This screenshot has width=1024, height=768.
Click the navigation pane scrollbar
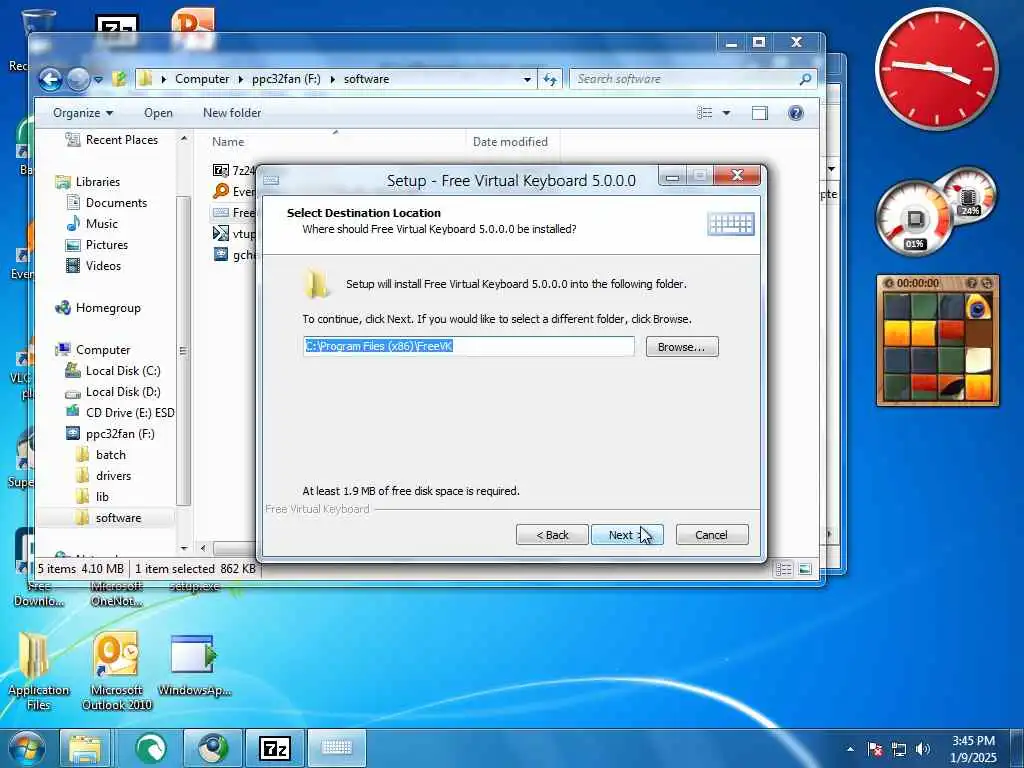184,351
